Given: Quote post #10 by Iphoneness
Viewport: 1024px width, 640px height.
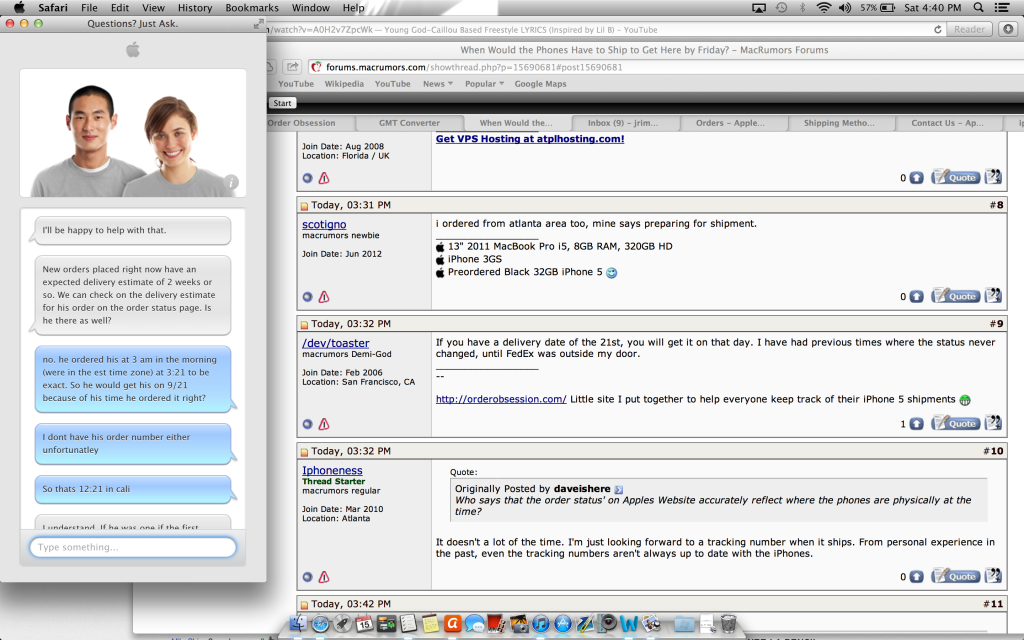Looking at the screenshot, I should pos(956,576).
